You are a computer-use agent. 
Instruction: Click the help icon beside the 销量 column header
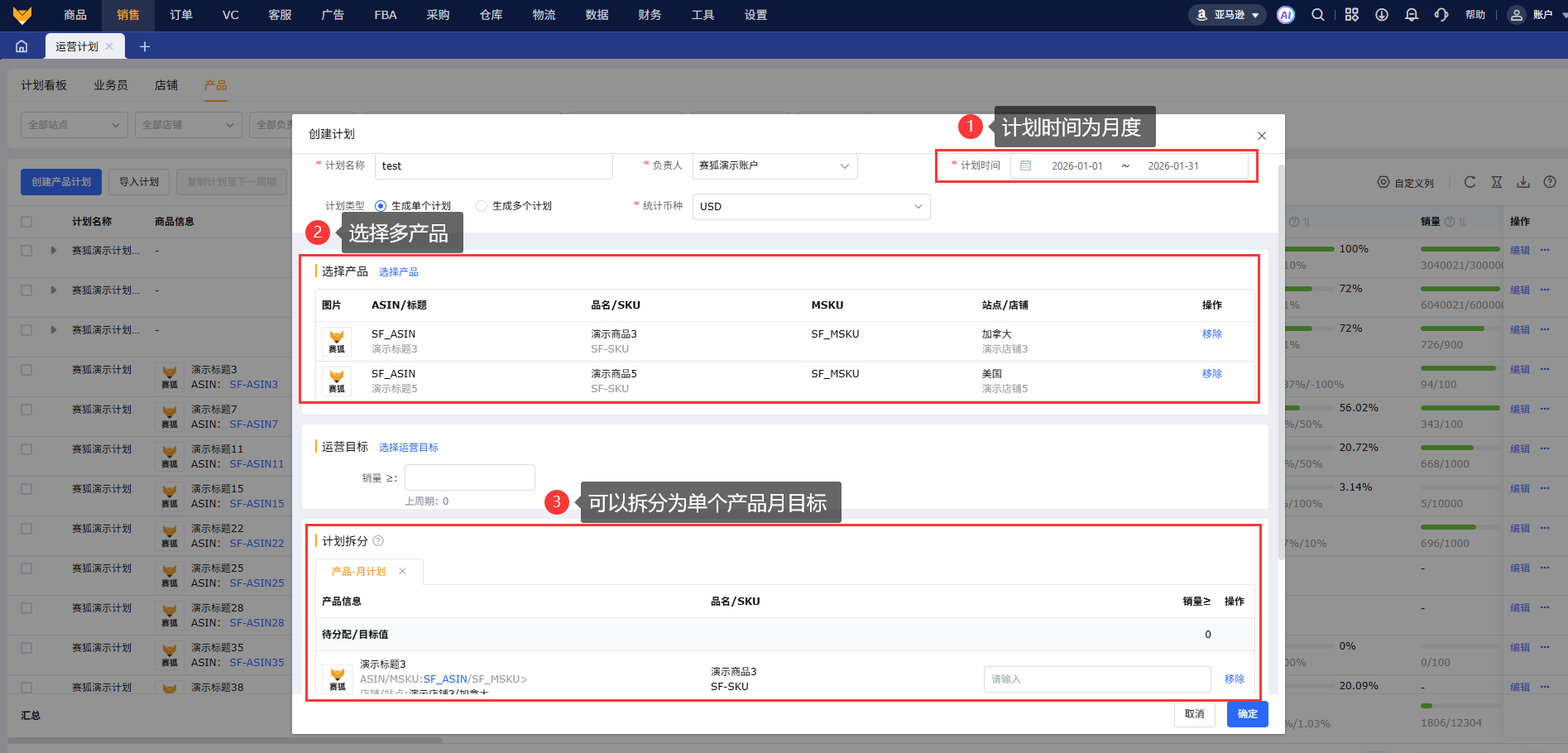coord(1450,222)
